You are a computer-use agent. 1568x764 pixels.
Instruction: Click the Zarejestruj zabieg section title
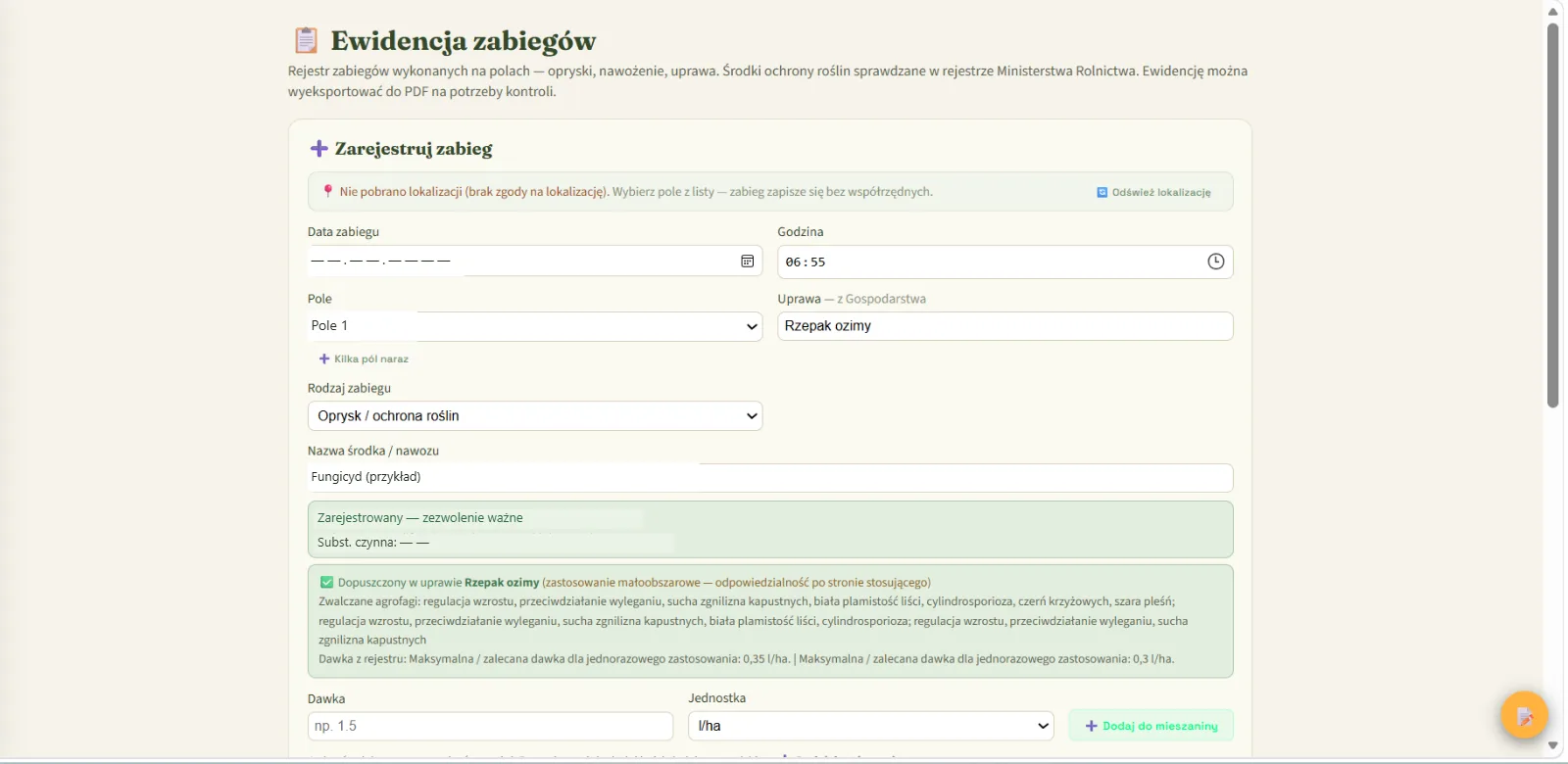414,149
